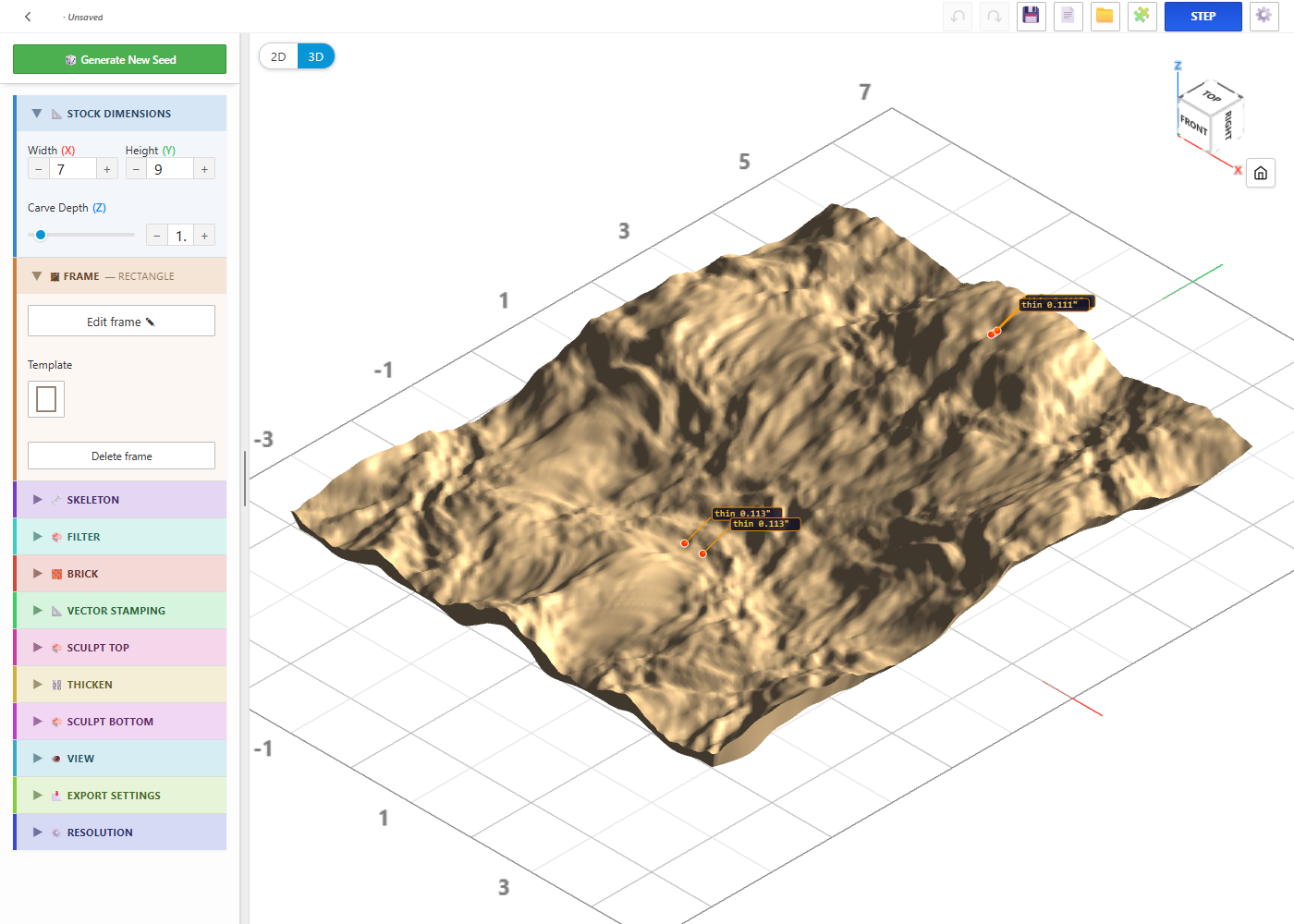
Task: Collapse the Frame section
Action: (x=120, y=276)
